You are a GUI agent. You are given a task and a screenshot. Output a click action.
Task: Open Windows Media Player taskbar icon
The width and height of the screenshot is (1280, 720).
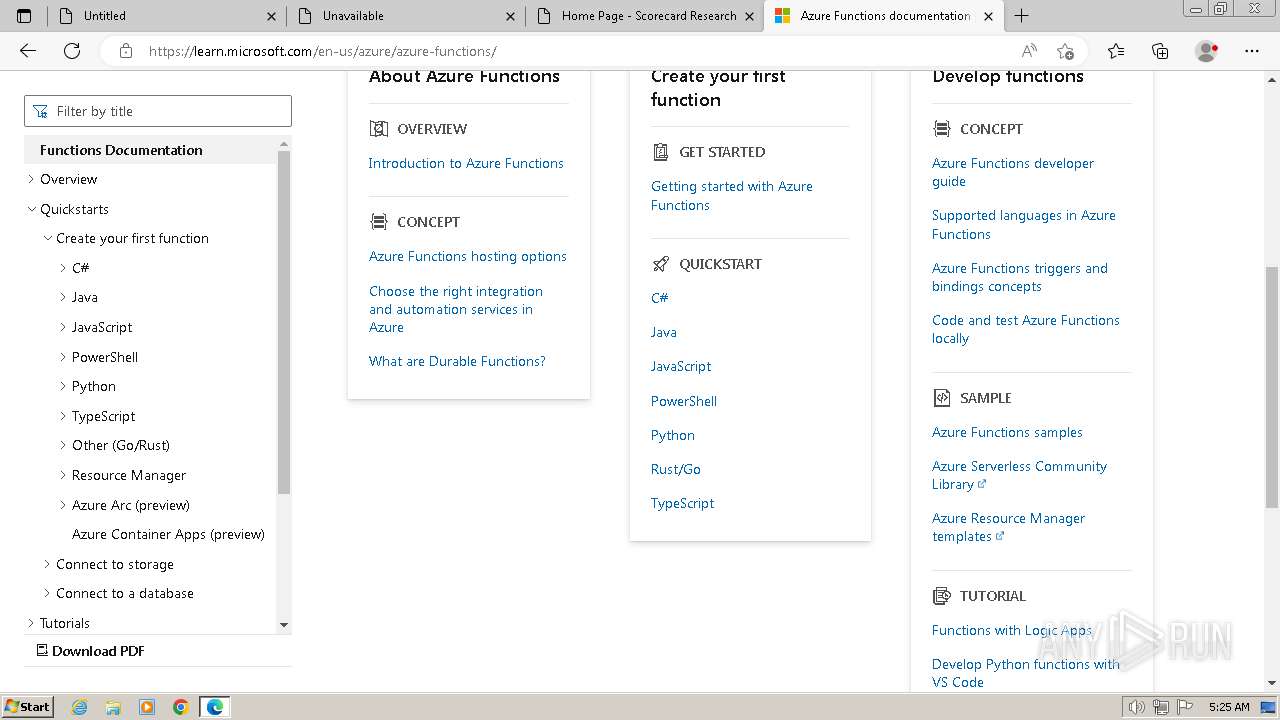tap(147, 707)
